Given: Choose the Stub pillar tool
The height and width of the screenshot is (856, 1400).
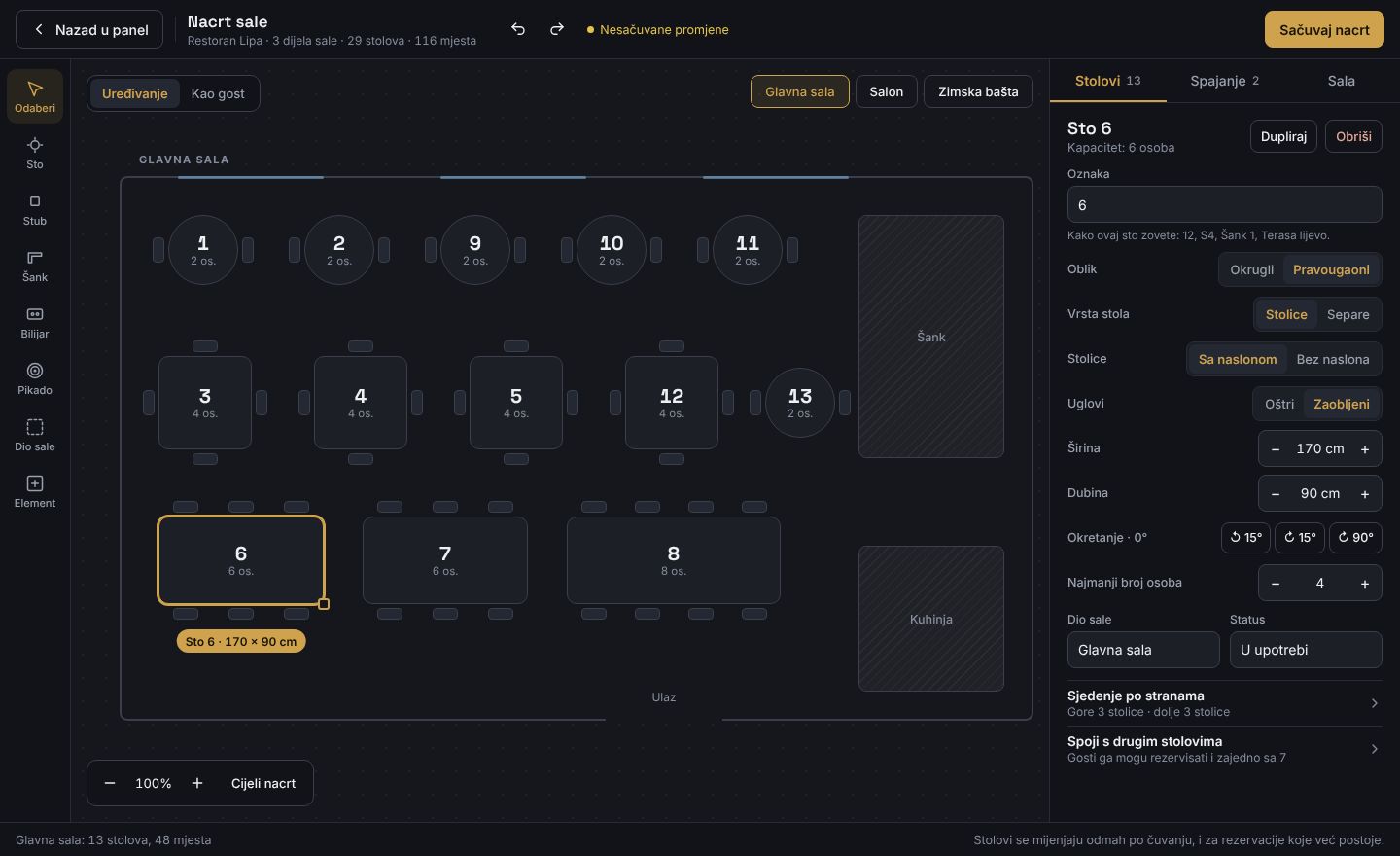Looking at the screenshot, I should (x=35, y=209).
